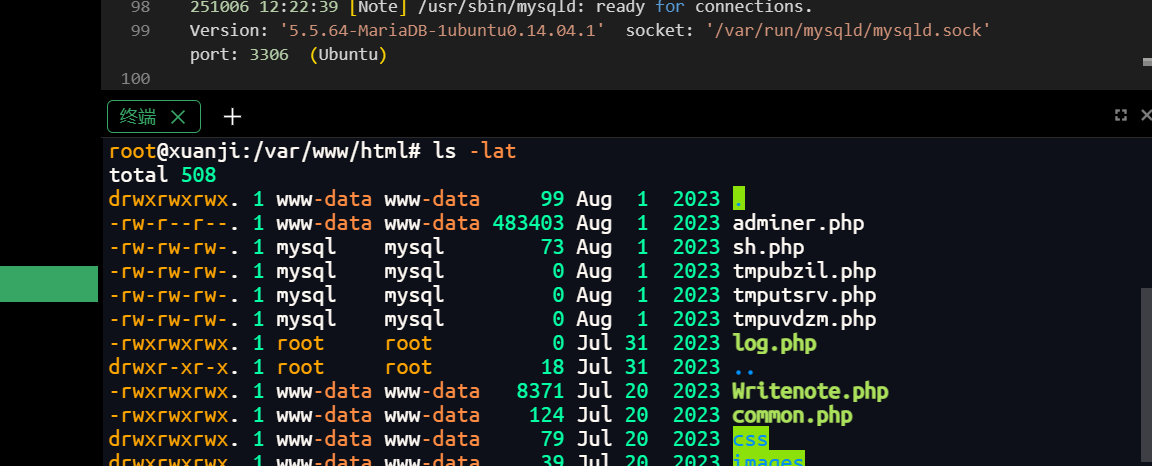This screenshot has height=466, width=1152.
Task: Click the highlighted log.php filename
Action: pyautogui.click(x=774, y=343)
